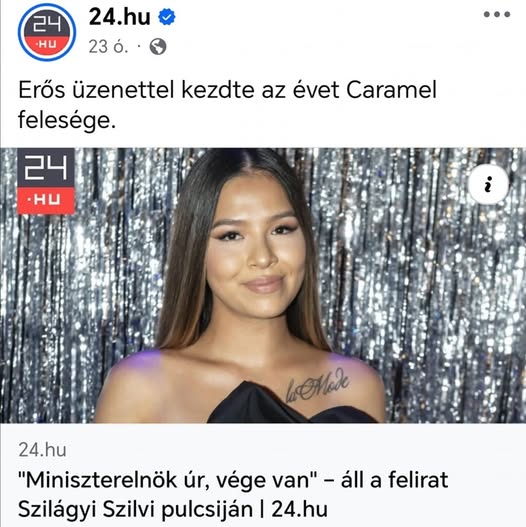Click the '23 ó.' post timestamp
The height and width of the screenshot is (527, 526).
click(108, 47)
